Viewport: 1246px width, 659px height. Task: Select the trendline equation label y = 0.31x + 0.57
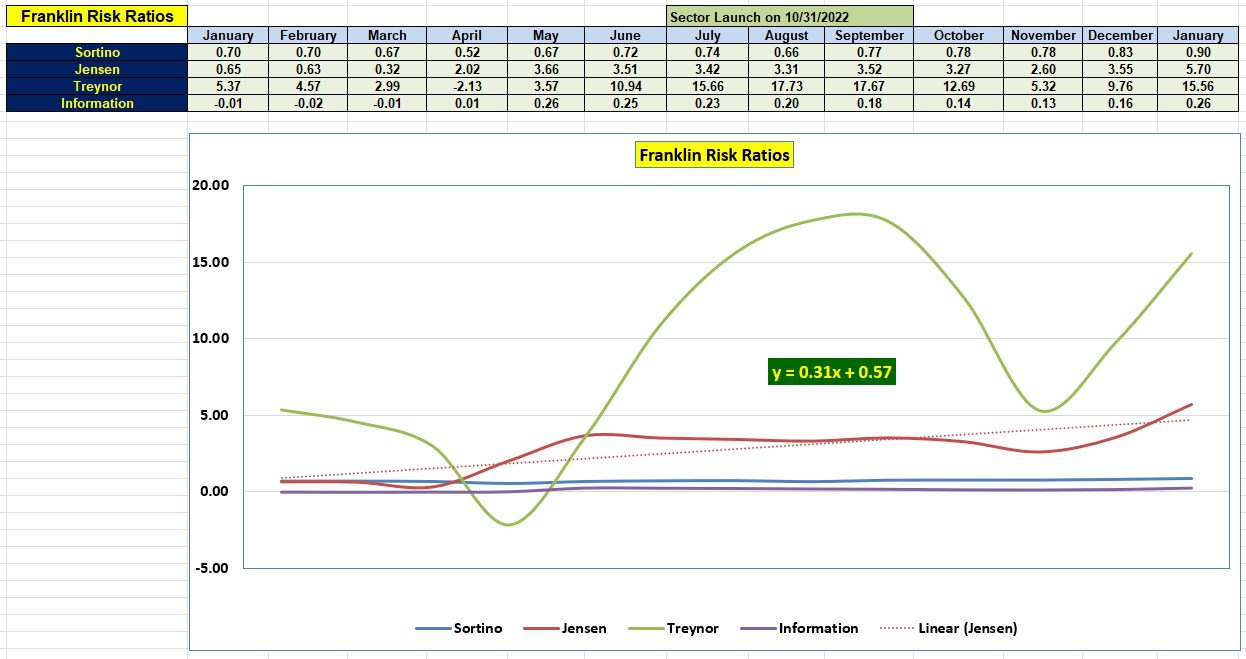pos(832,371)
